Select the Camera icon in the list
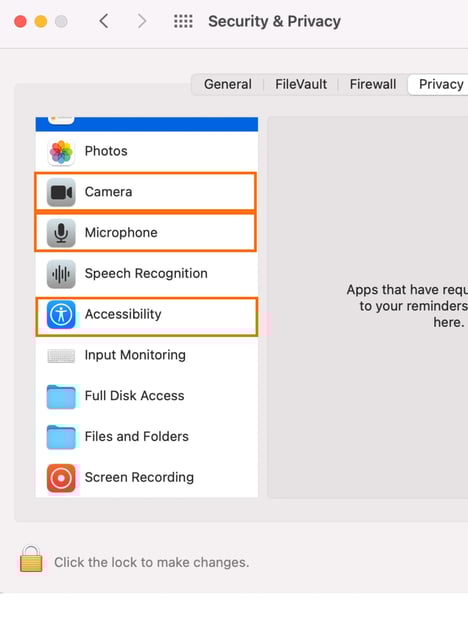The width and height of the screenshot is (468, 624). pos(61,192)
